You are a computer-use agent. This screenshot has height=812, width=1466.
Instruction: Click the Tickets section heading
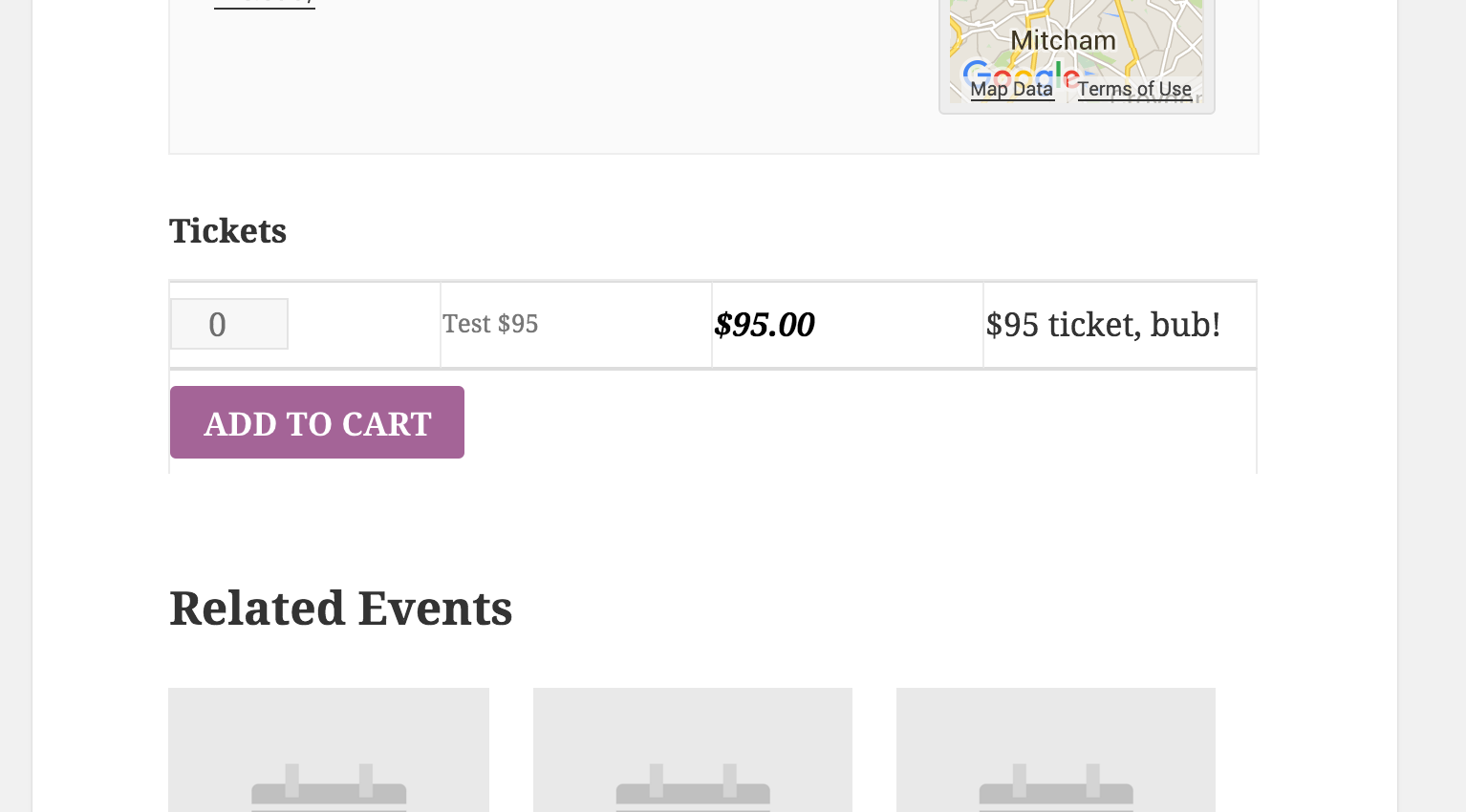pyautogui.click(x=227, y=231)
